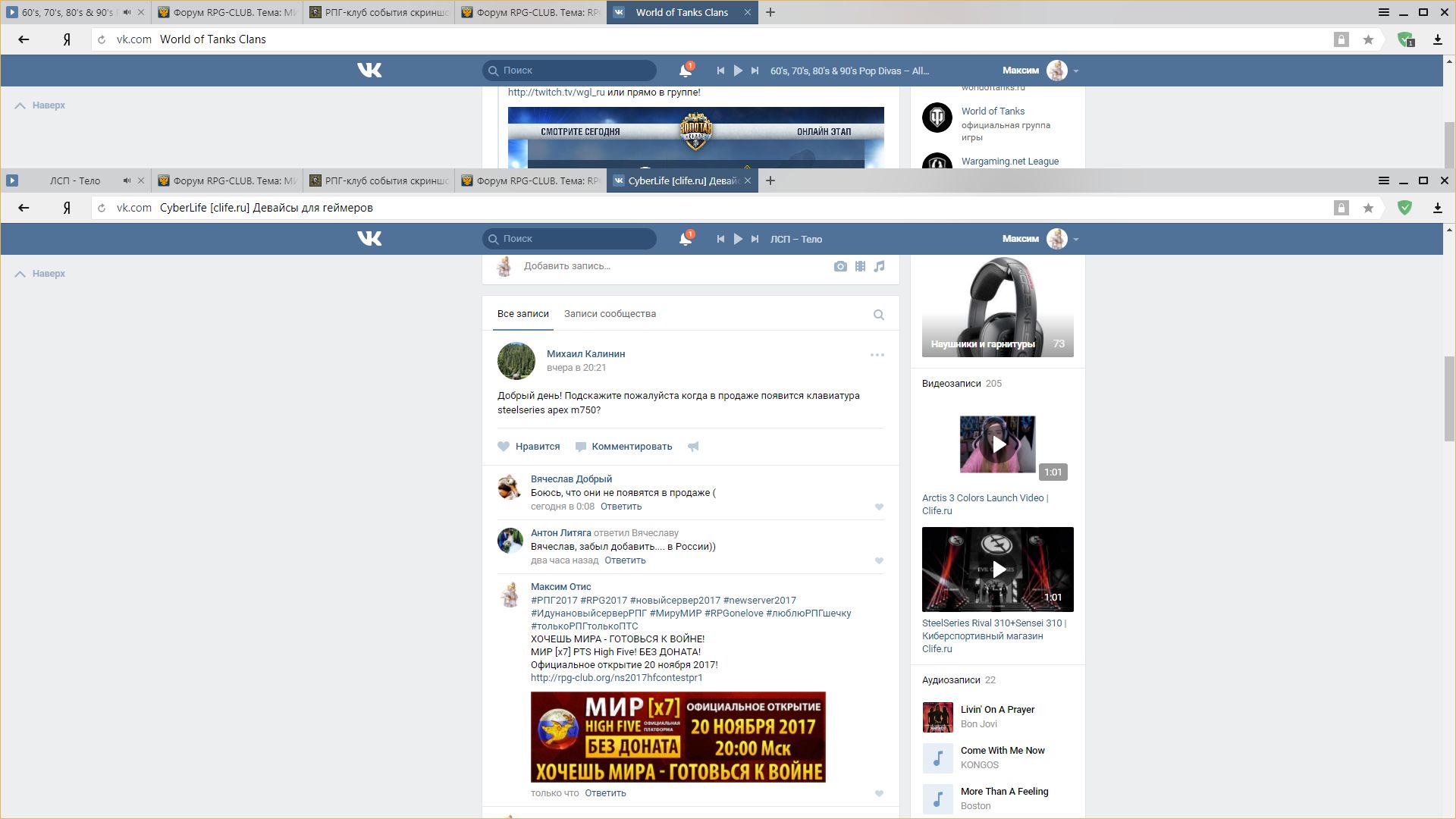This screenshot has width=1456, height=819.
Task: Reload the CyberLife page
Action: (102, 208)
